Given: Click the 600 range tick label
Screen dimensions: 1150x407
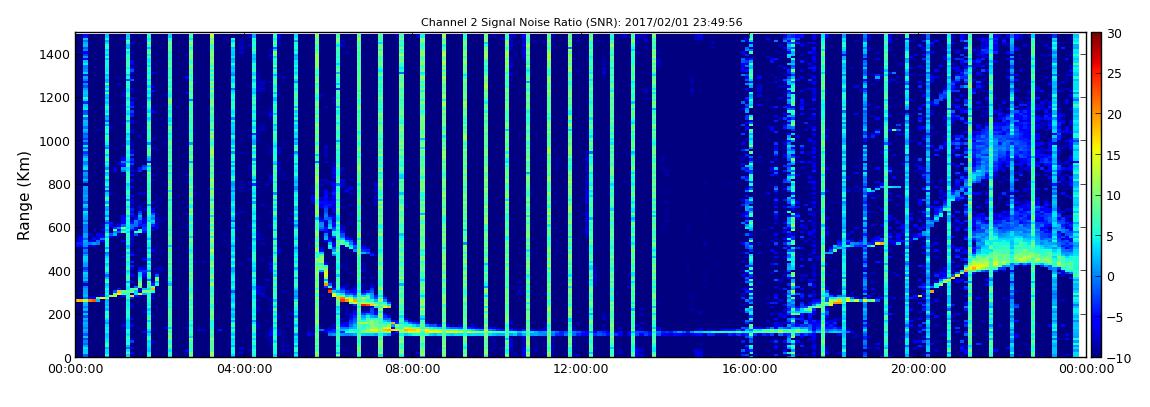Looking at the screenshot, I should coord(59,227).
